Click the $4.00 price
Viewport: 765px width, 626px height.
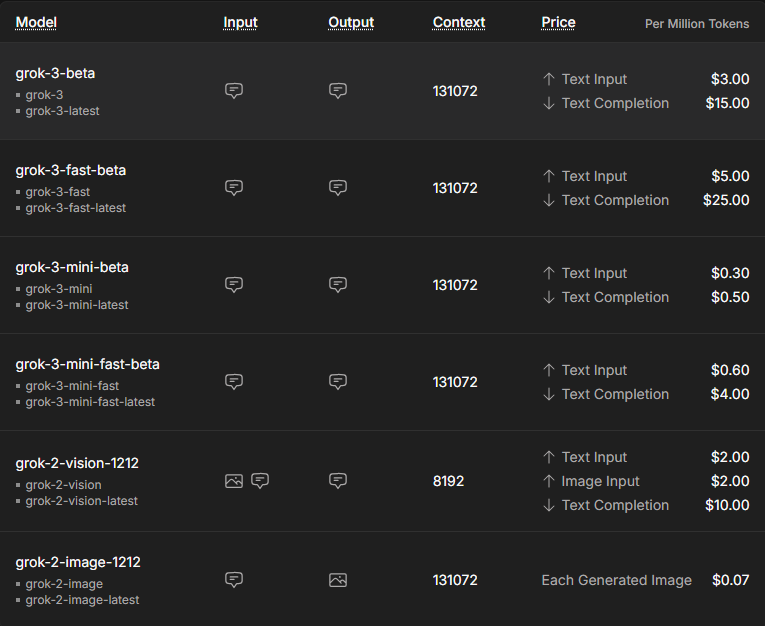click(730, 394)
